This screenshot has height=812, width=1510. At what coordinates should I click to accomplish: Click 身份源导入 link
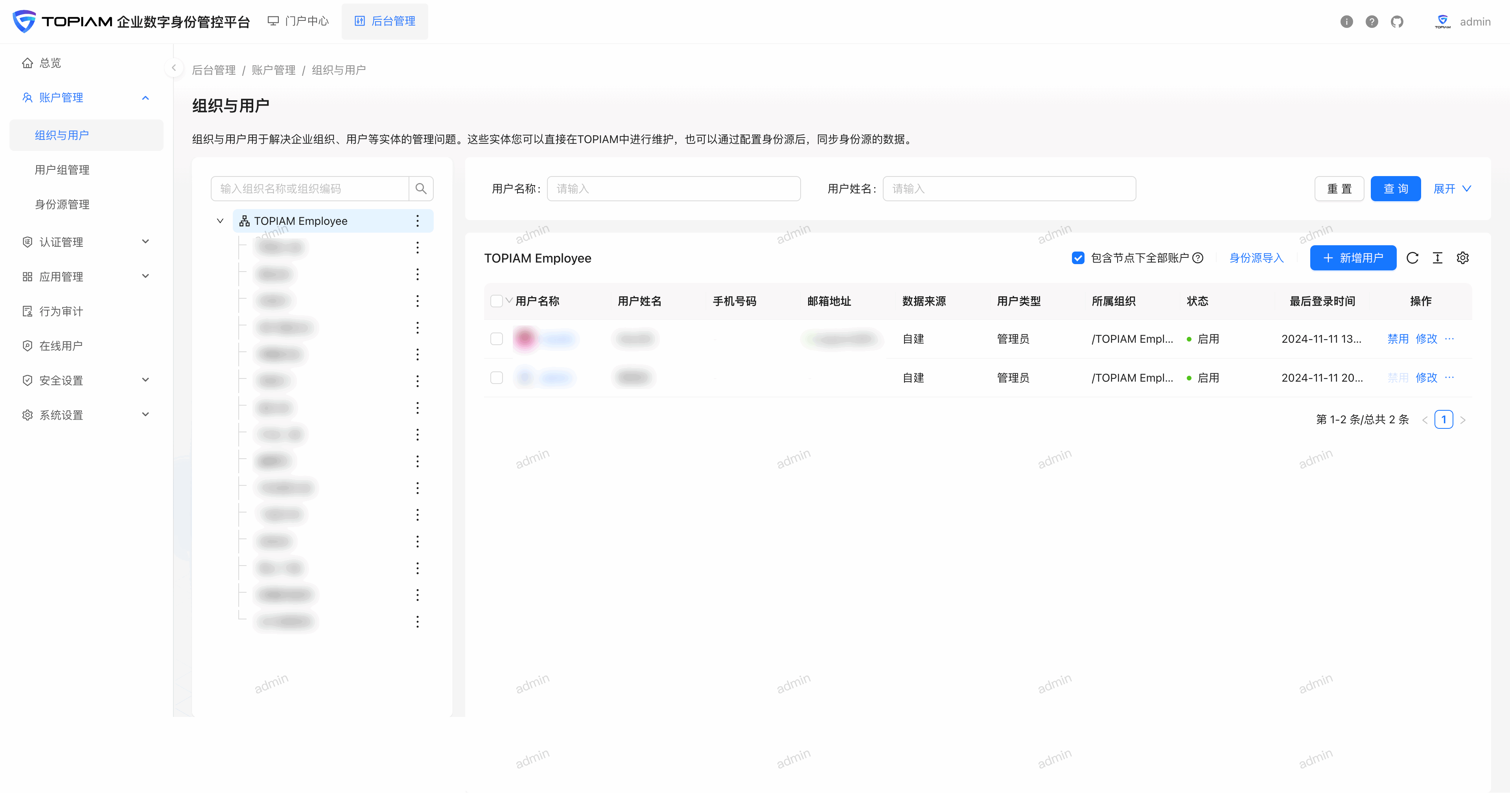tap(1256, 258)
